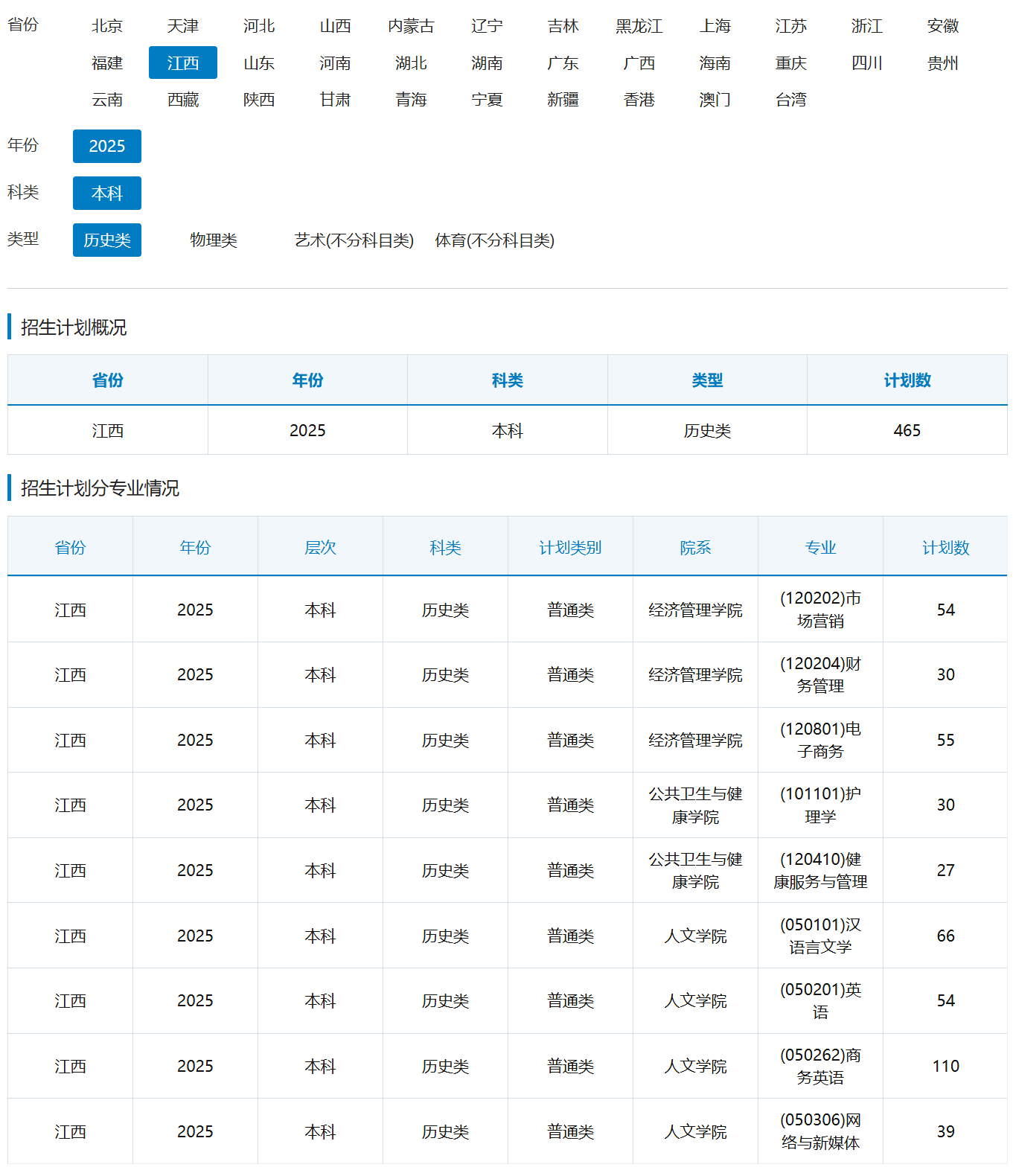The width and height of the screenshot is (1013, 1176).
Task: Pick 台湾 from the region list
Action: click(791, 100)
